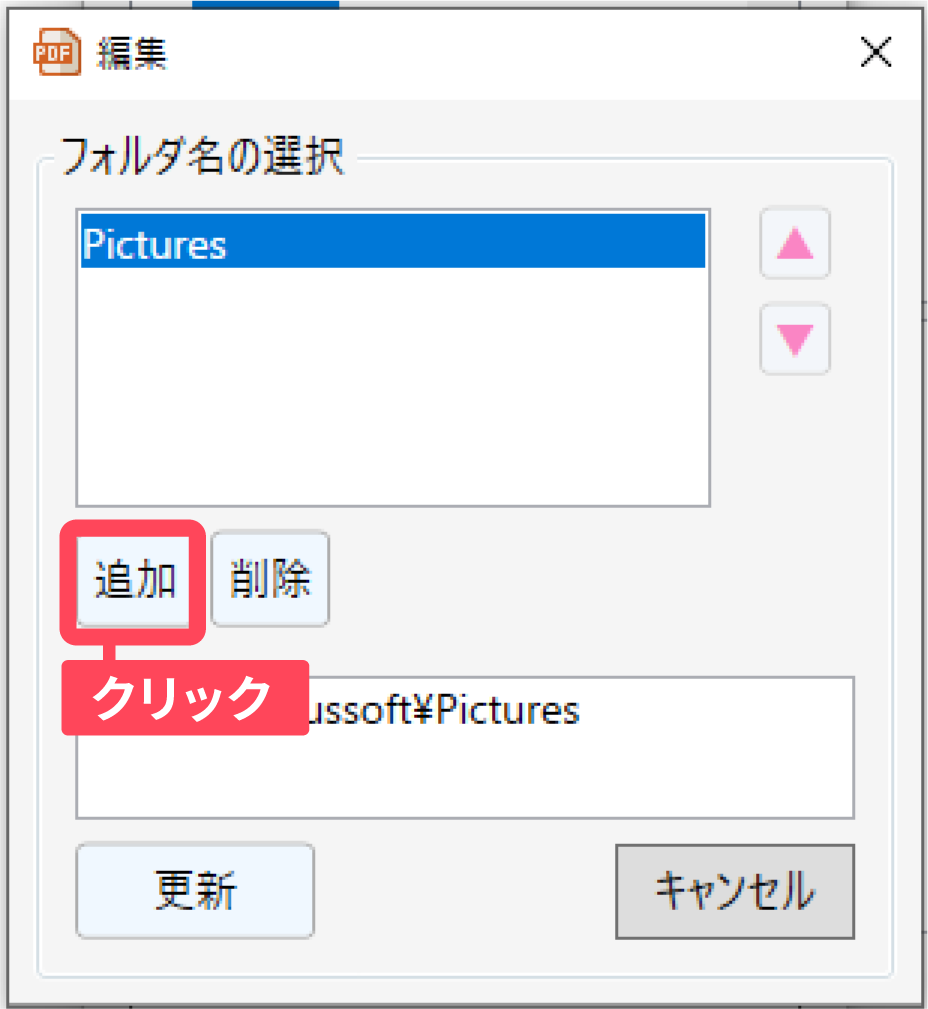Click empty area of the folder list box
Viewport: 928px width, 1009px height.
pos(393,386)
